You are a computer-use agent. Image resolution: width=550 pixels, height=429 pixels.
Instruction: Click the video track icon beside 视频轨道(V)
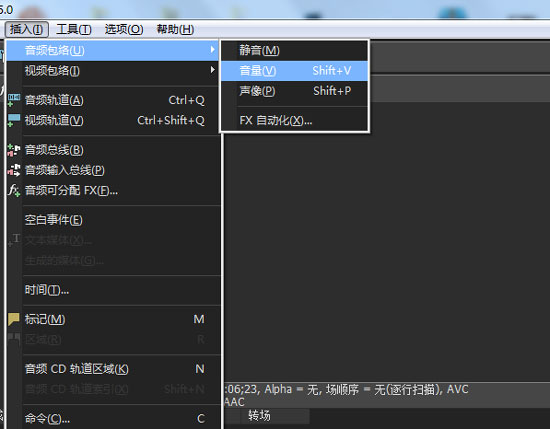pyautogui.click(x=14, y=120)
